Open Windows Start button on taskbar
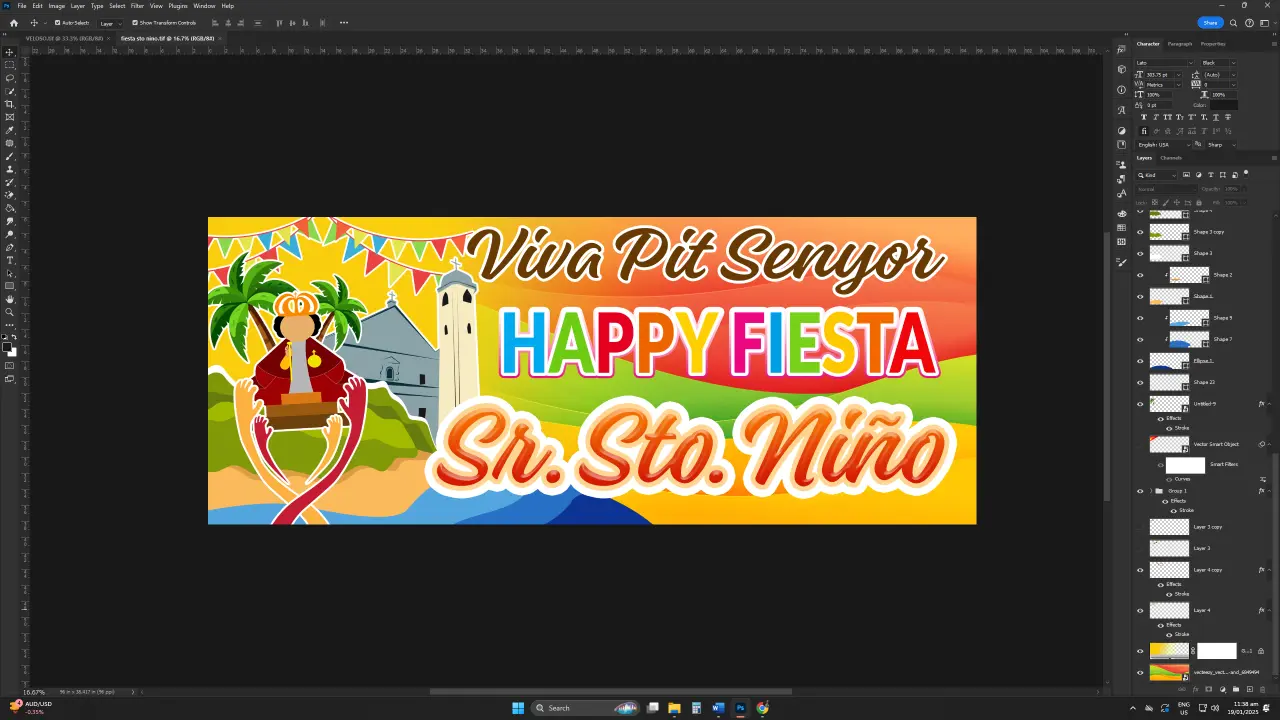 (x=518, y=708)
